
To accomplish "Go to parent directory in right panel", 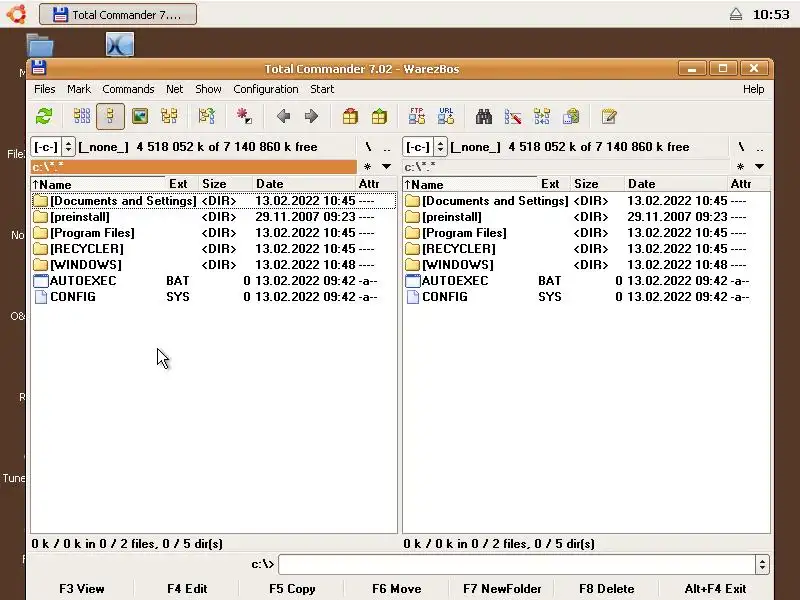I will coord(760,147).
